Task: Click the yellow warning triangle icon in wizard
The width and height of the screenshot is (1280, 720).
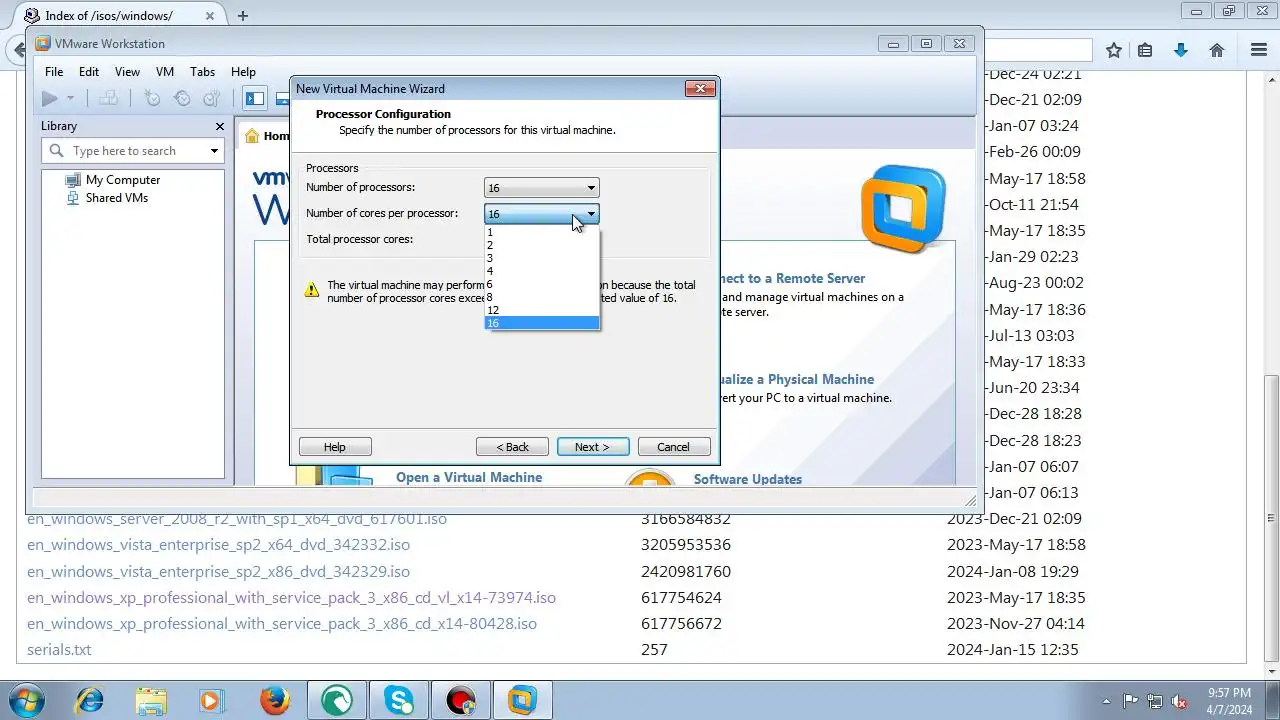Action: [x=311, y=290]
